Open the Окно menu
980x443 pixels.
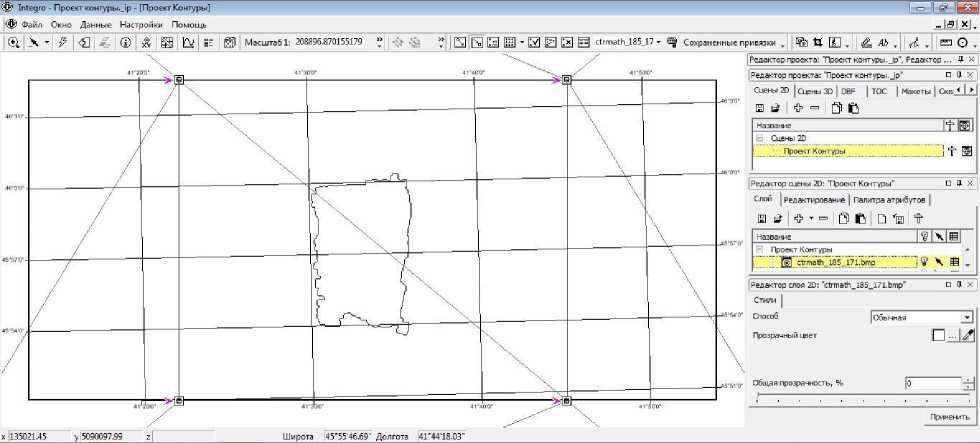coord(61,24)
